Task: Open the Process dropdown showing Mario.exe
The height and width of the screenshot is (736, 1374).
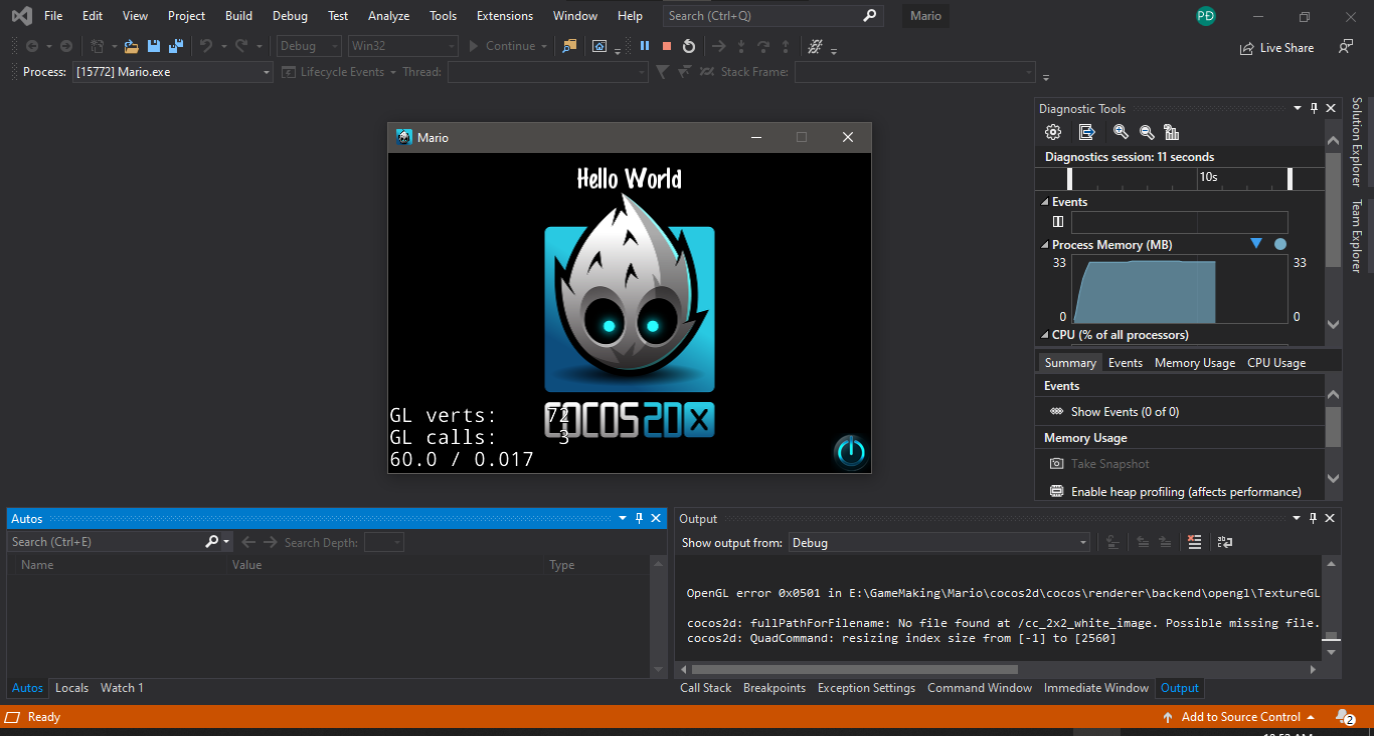Action: 173,72
